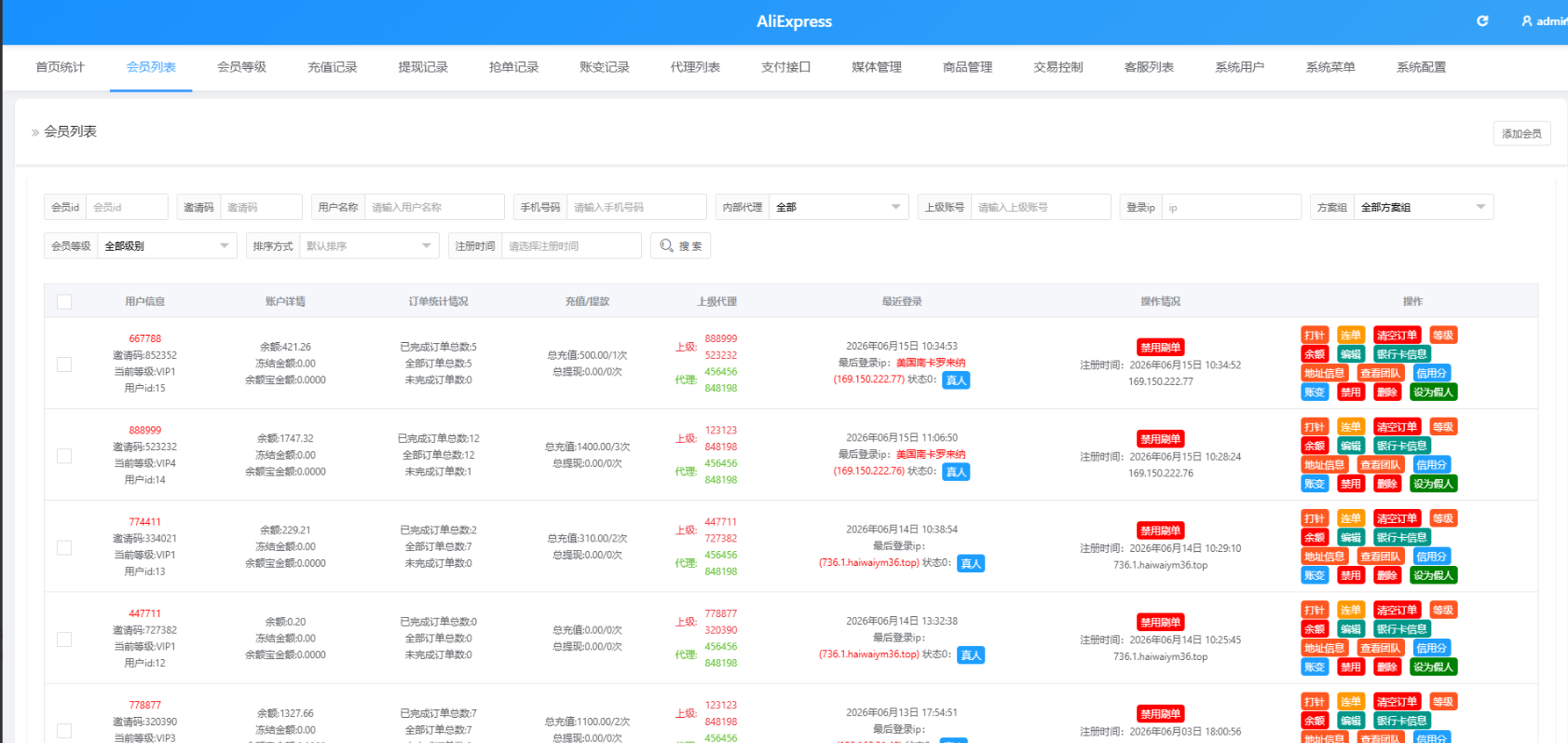Click 禁用刷单 for user 667788

tap(1160, 347)
